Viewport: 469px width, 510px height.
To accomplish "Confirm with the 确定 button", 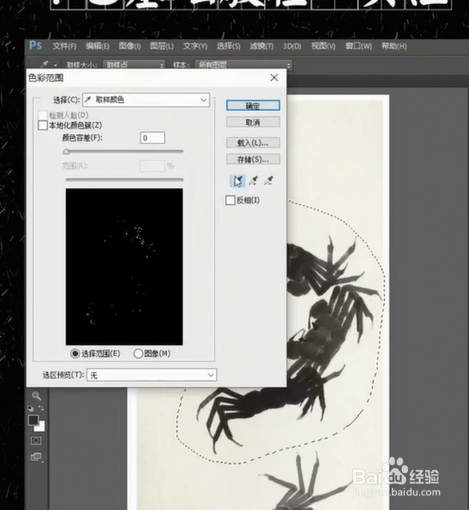I will pyautogui.click(x=253, y=105).
